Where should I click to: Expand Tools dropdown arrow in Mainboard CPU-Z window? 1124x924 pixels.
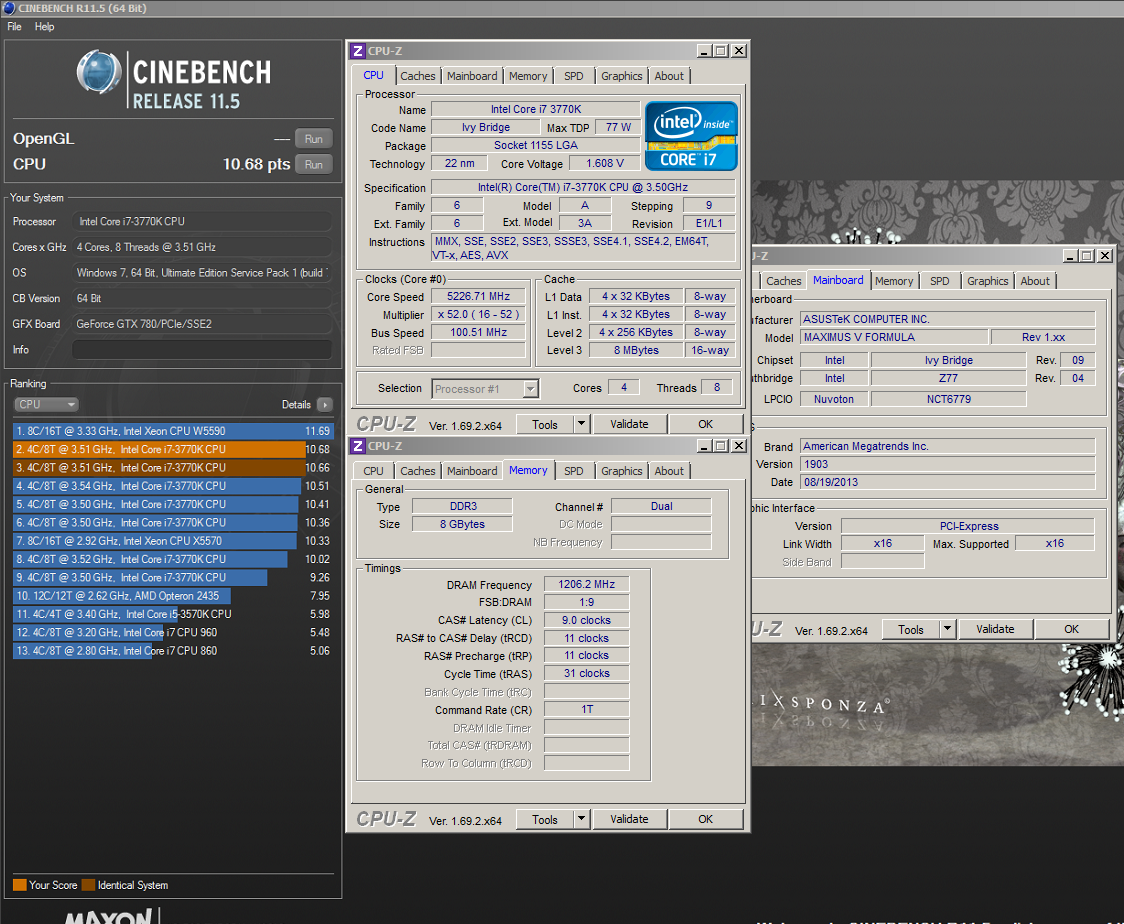tap(948, 629)
